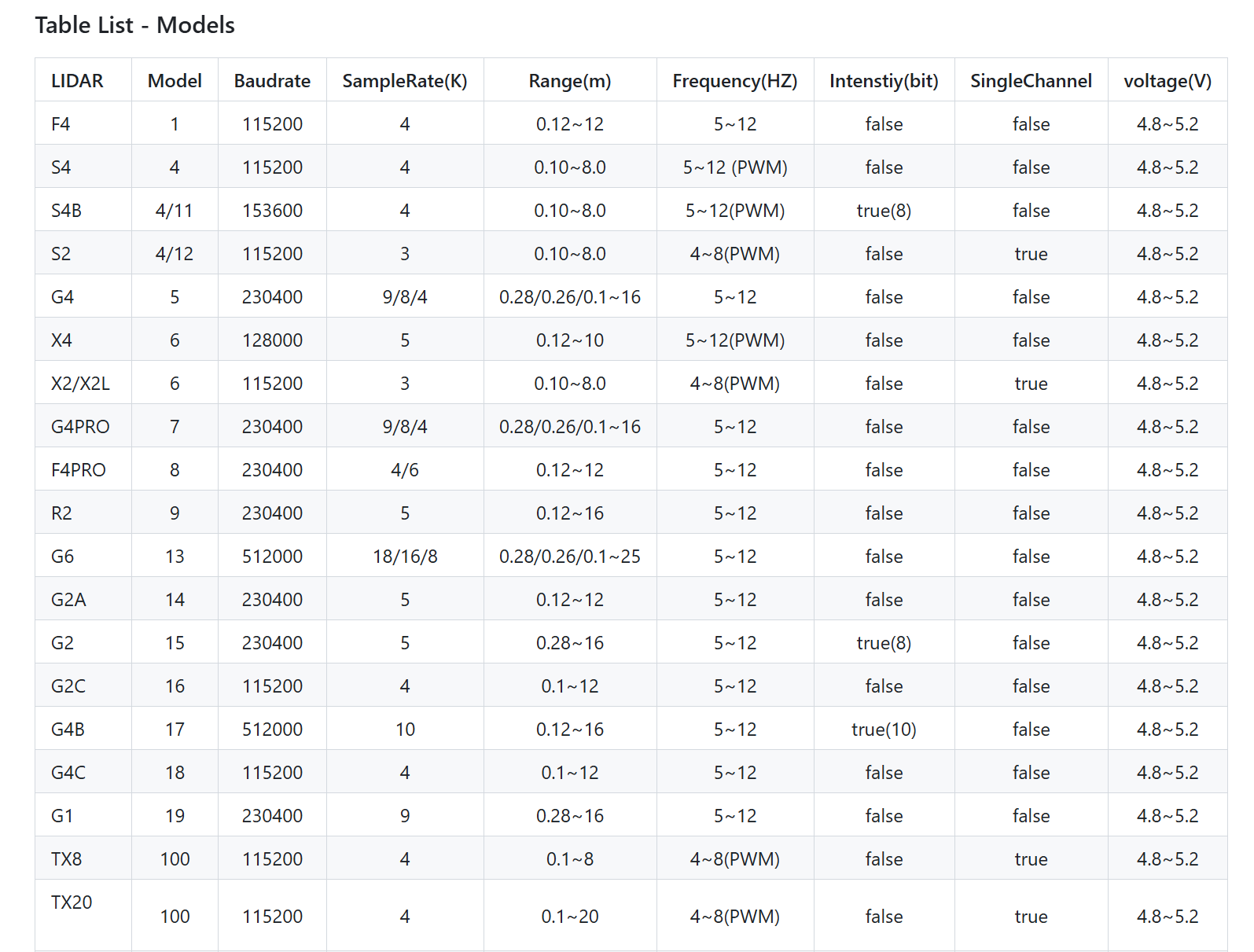Click the Intenstiy(bit) column header
1254x952 pixels.
click(884, 81)
